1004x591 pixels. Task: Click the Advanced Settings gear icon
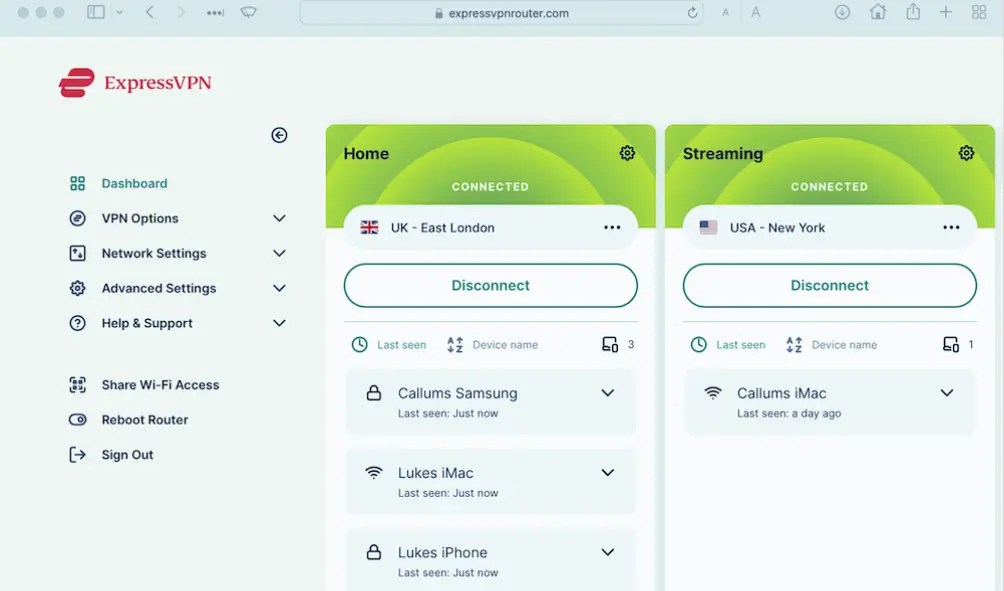77,288
